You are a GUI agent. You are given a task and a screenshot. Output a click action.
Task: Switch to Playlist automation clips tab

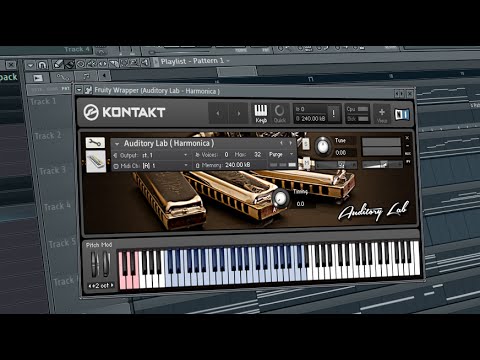[62, 77]
